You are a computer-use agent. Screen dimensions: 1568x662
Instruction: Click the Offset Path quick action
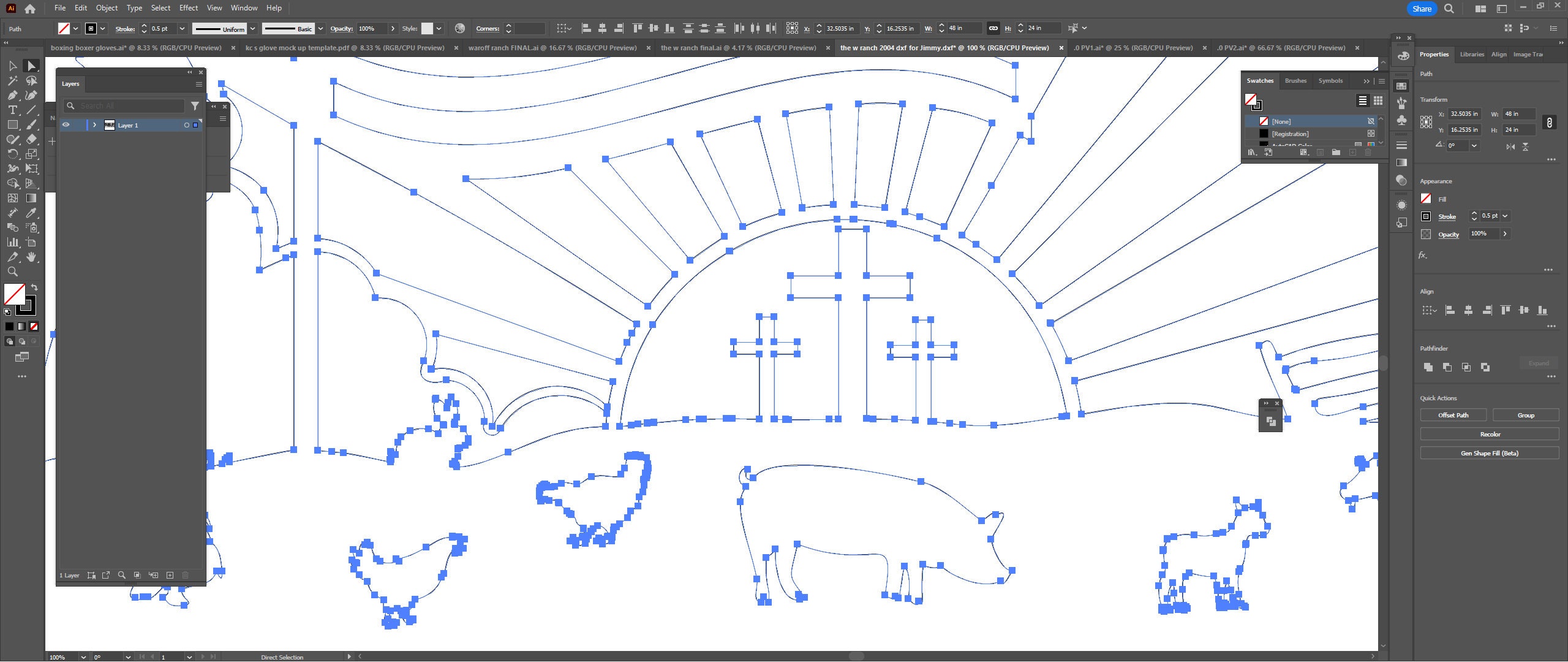tap(1452, 415)
